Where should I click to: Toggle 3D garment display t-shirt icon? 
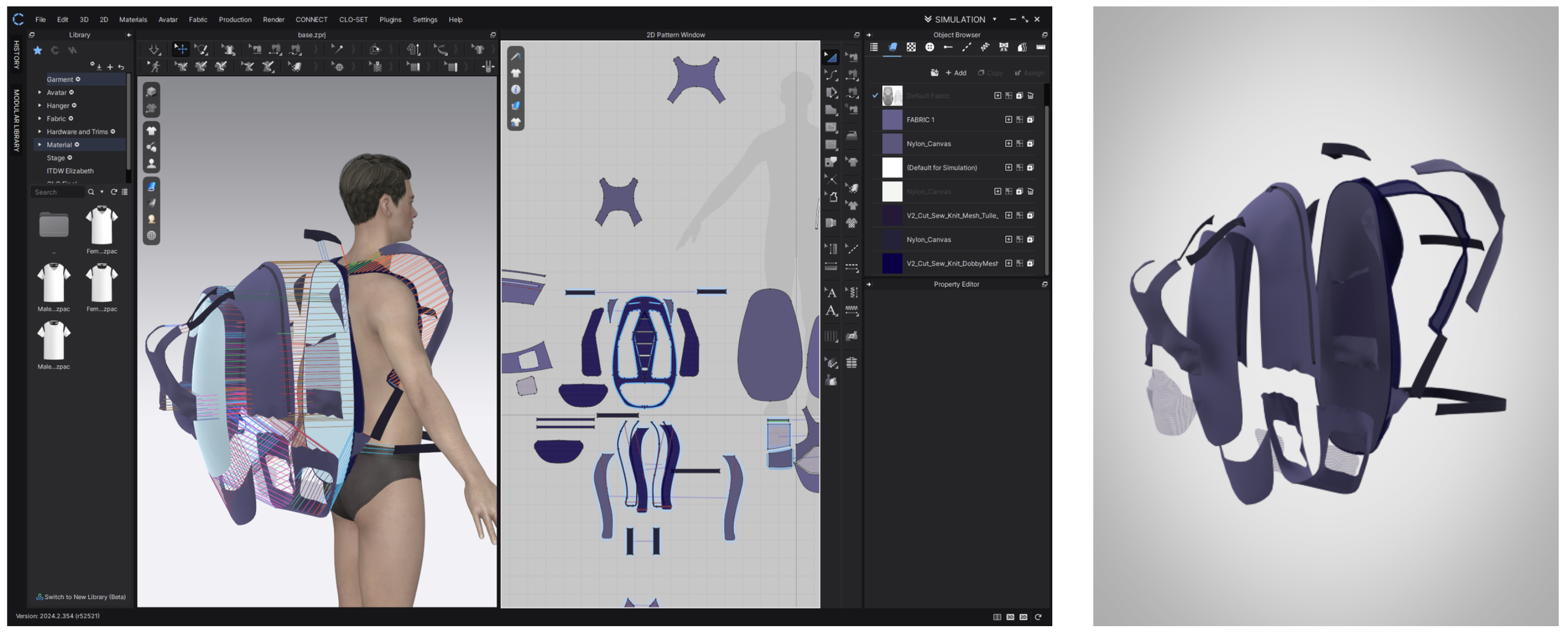[152, 131]
